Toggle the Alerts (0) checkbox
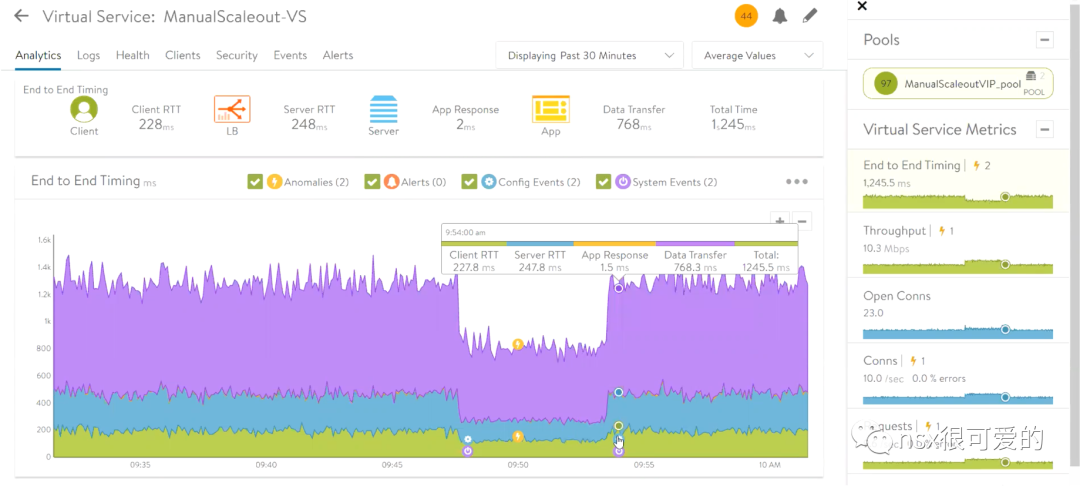Screen dimensions: 1080x486 click(x=373, y=182)
